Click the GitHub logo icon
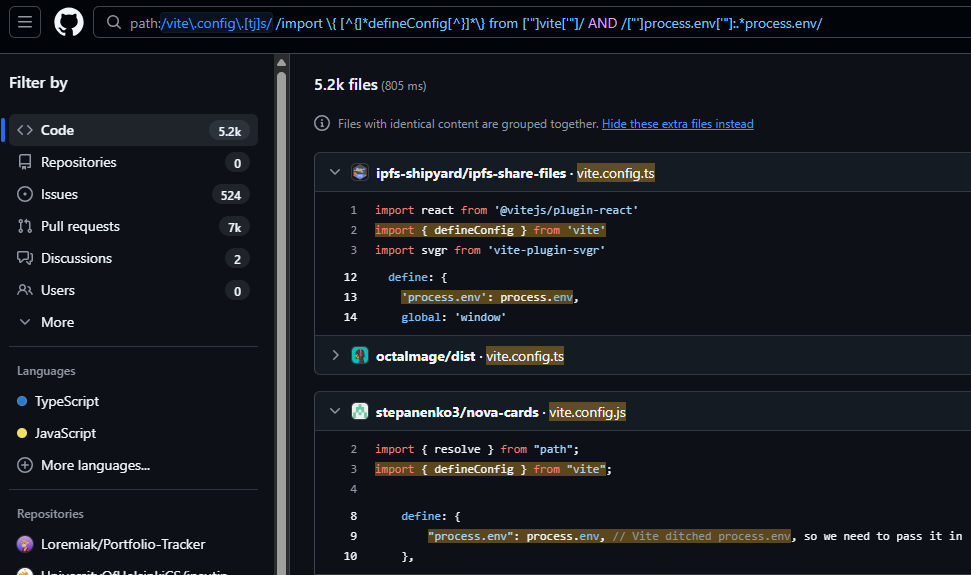The image size is (971, 575). pos(68,23)
